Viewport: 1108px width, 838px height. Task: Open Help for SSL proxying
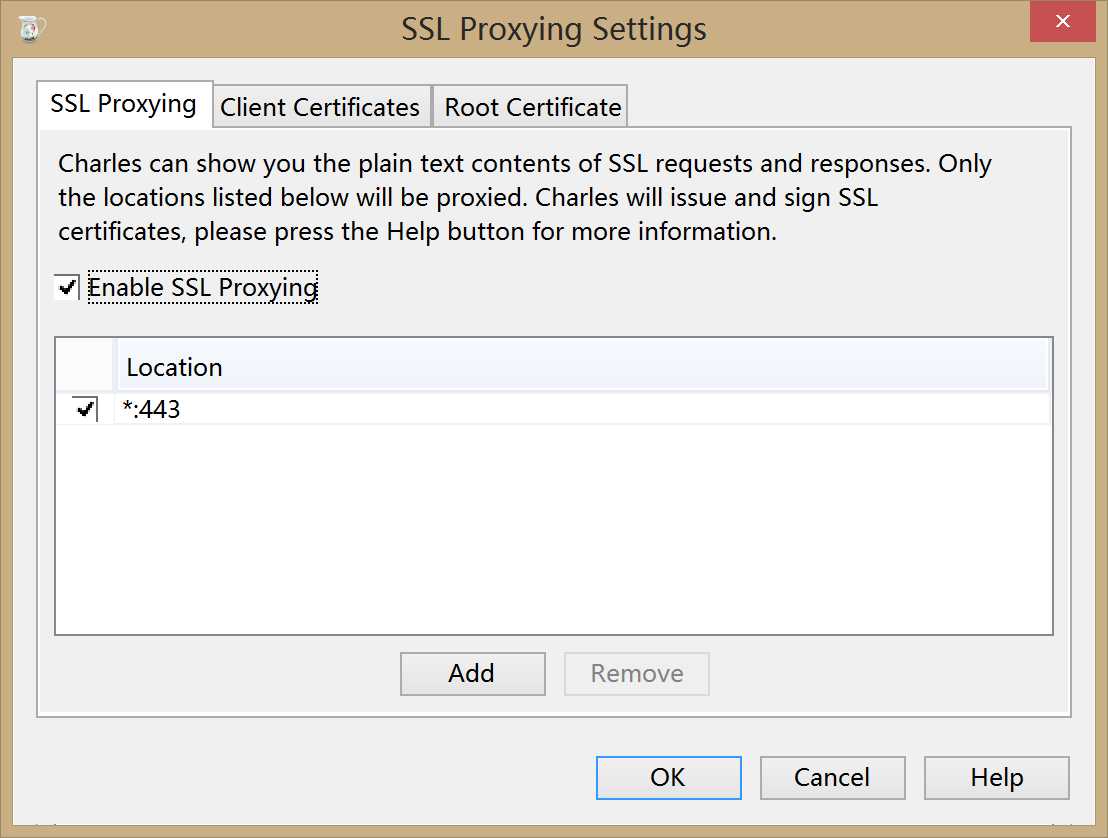coord(996,778)
